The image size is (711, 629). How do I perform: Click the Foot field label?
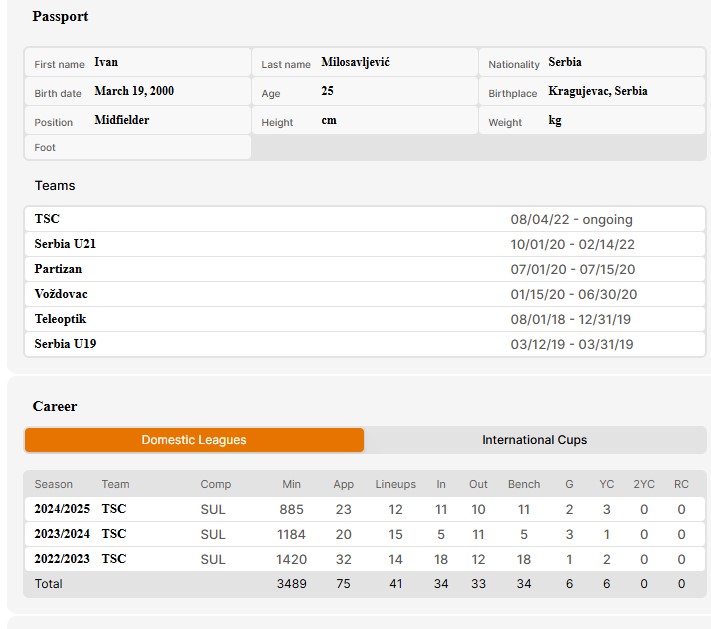click(x=45, y=147)
